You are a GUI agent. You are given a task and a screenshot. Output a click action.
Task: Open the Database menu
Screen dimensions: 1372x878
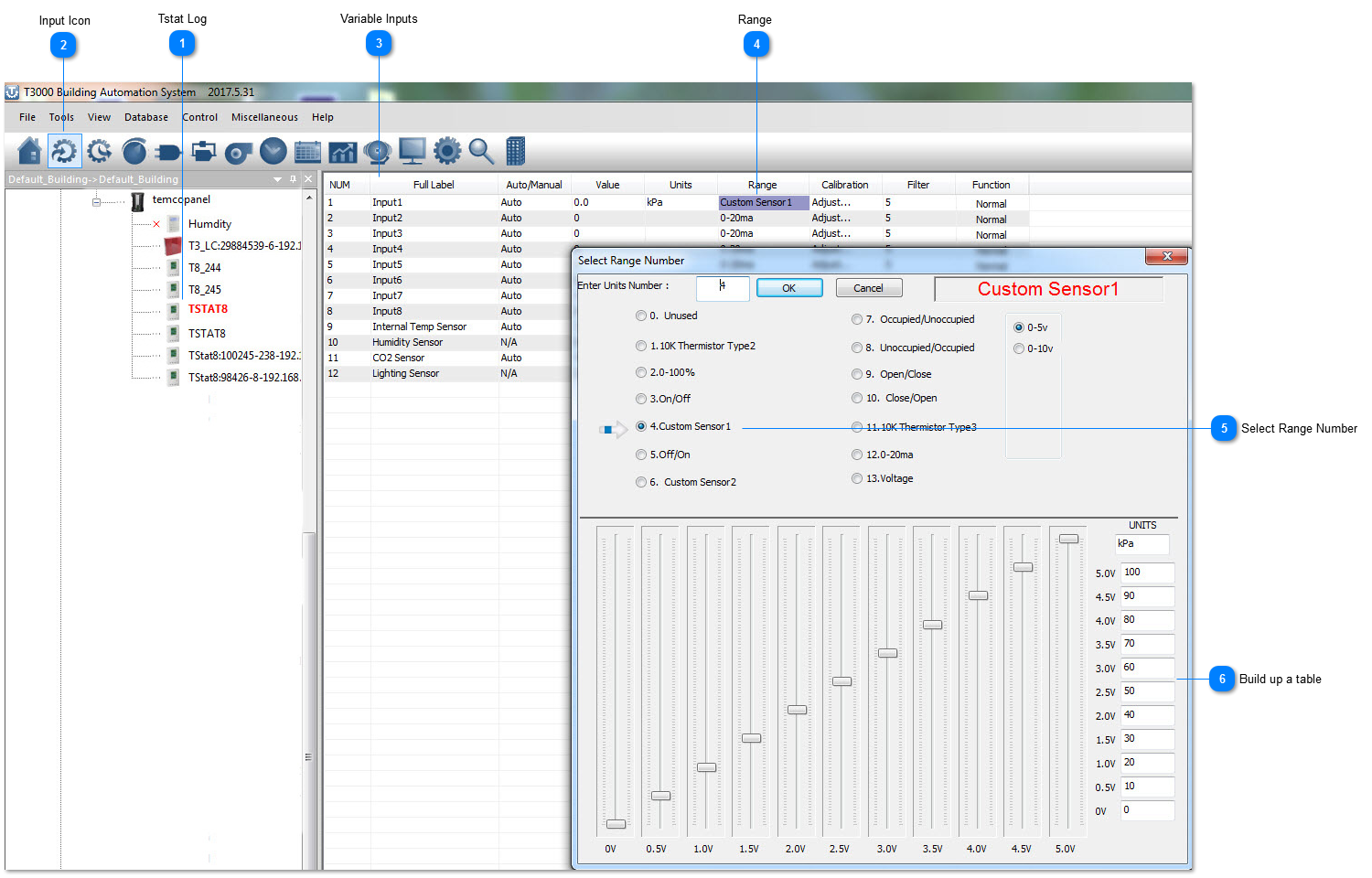(146, 117)
